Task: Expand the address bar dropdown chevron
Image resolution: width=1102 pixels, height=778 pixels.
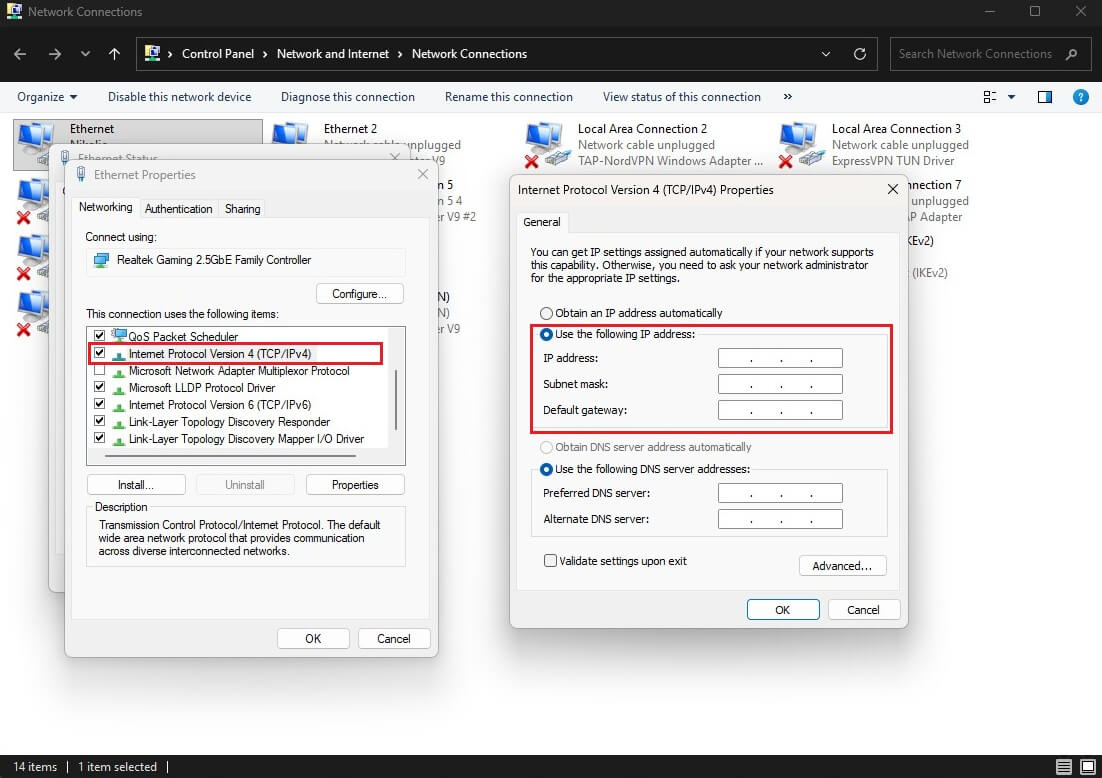Action: pyautogui.click(x=825, y=53)
